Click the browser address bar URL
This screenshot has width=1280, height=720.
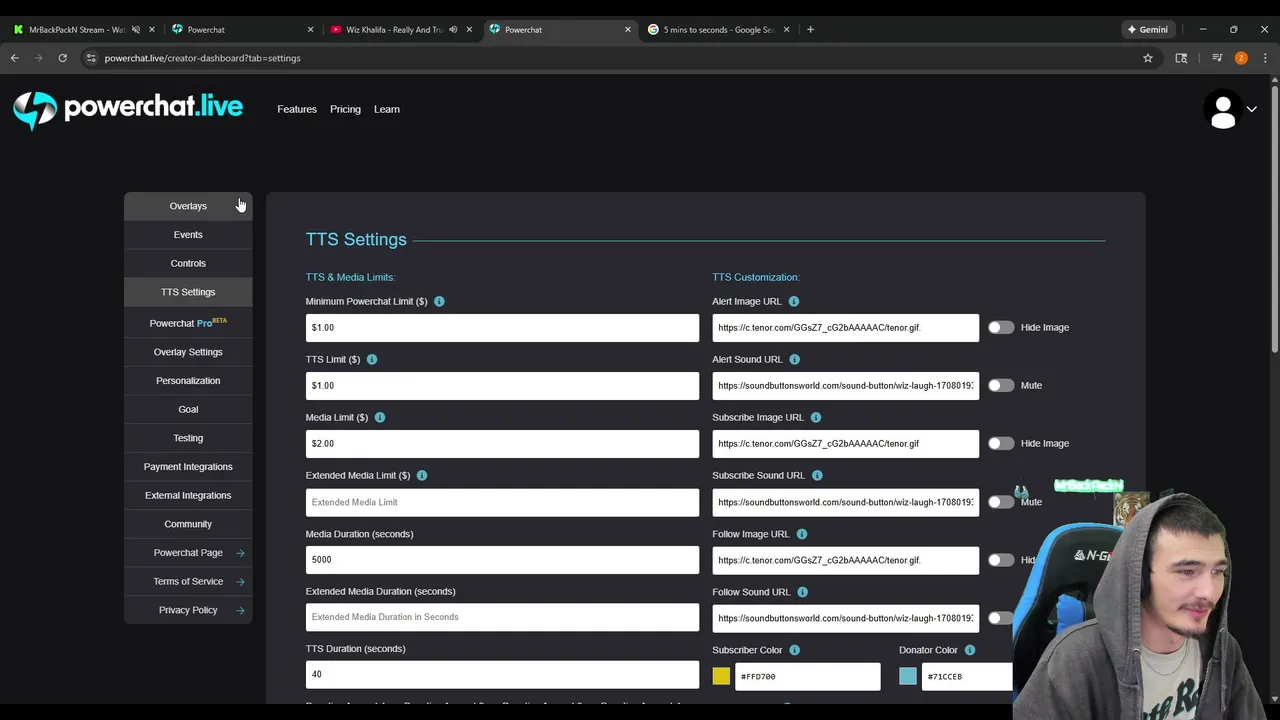[203, 58]
